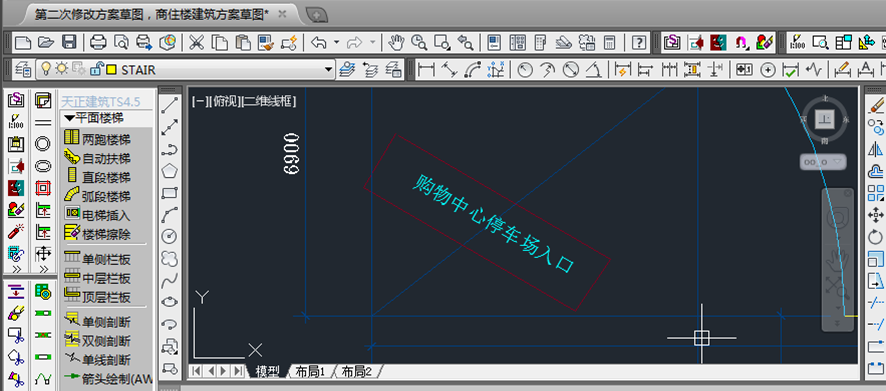The height and width of the screenshot is (391, 886).
Task: Click the Erase tool in Modify toolbar
Action: point(875,105)
